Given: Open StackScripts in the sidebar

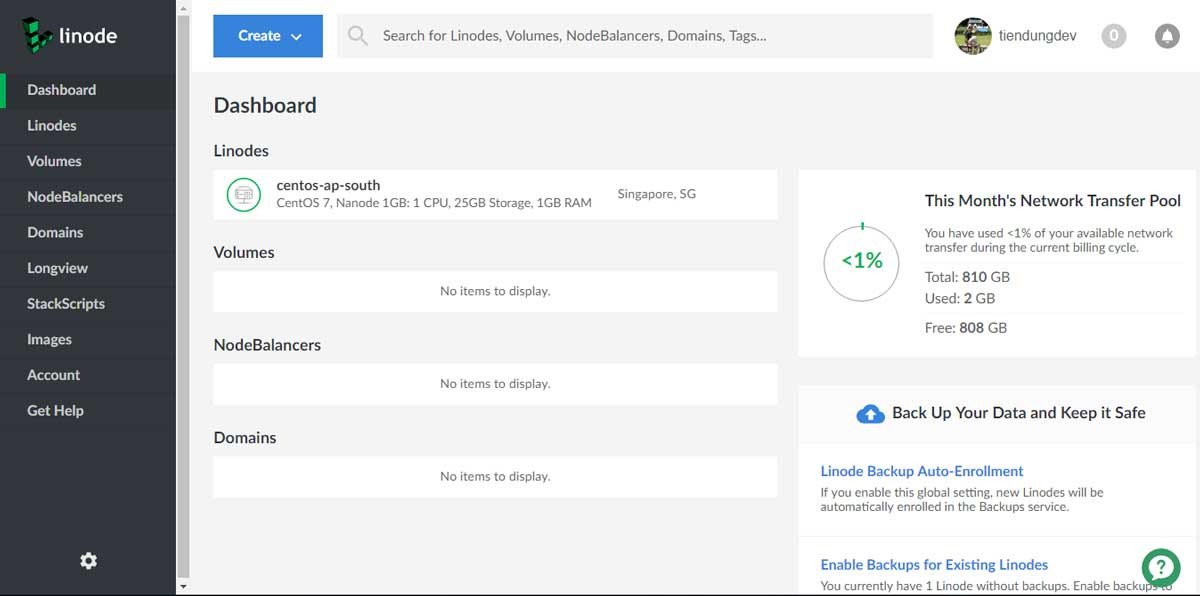Looking at the screenshot, I should tap(88, 304).
